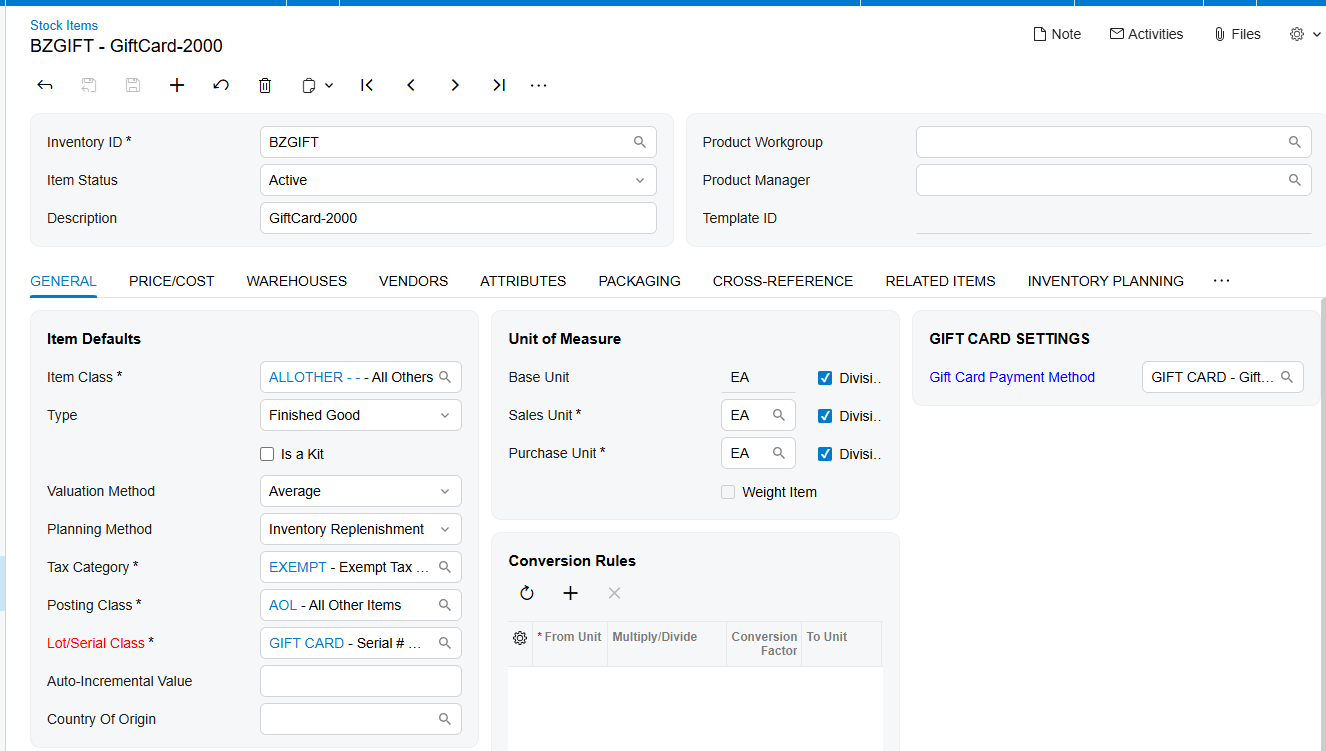Delete the stock item with the trash icon
Screen dimensions: 1326x751
click(265, 85)
